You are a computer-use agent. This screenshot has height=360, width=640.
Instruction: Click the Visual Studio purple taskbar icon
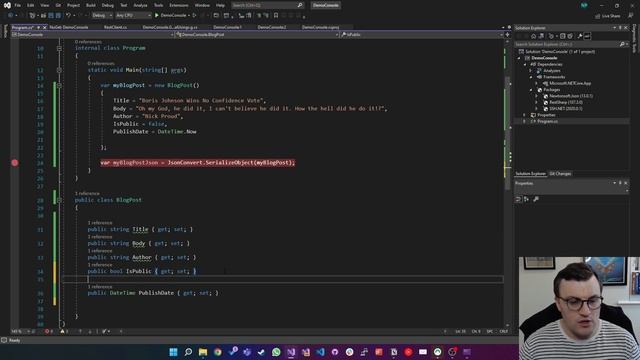pyautogui.click(x=291, y=352)
